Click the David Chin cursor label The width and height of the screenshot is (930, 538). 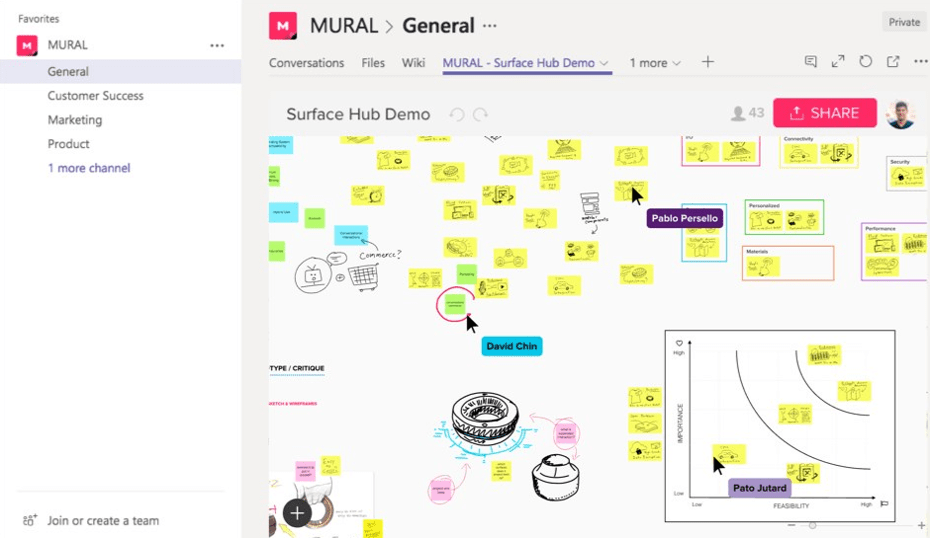[x=512, y=346]
